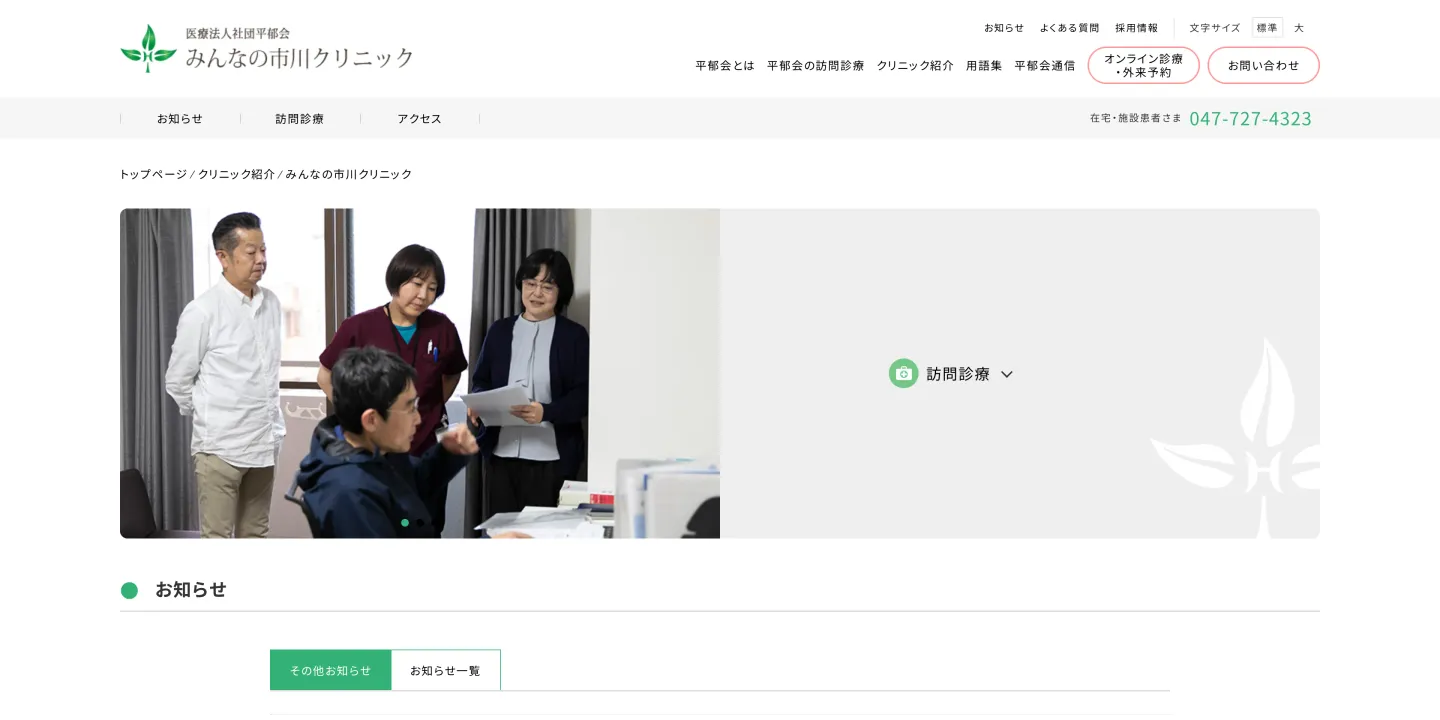
Task: Click the 在宅・施設患者さま label
Action: point(1136,118)
